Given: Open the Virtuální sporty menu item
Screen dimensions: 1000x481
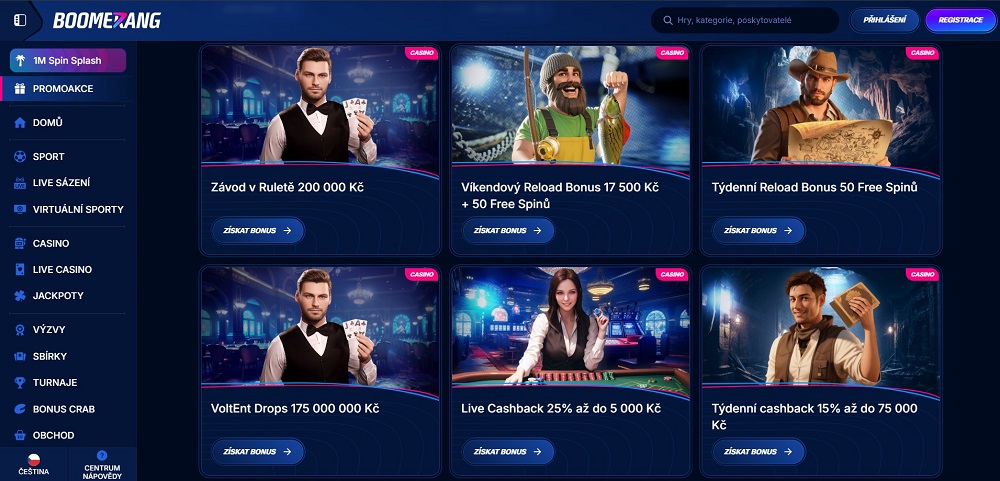Looking at the screenshot, I should [x=68, y=209].
